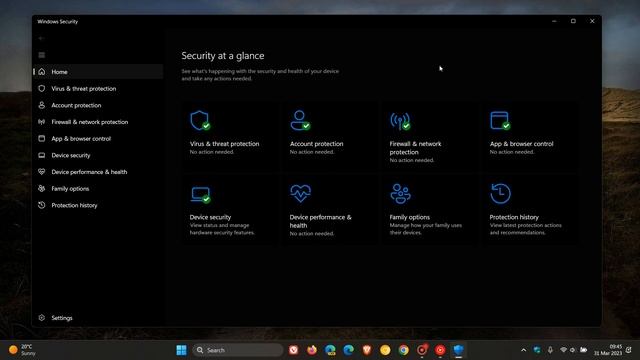The height and width of the screenshot is (360, 640).
Task: Open the Device security tile title
Action: (210, 217)
